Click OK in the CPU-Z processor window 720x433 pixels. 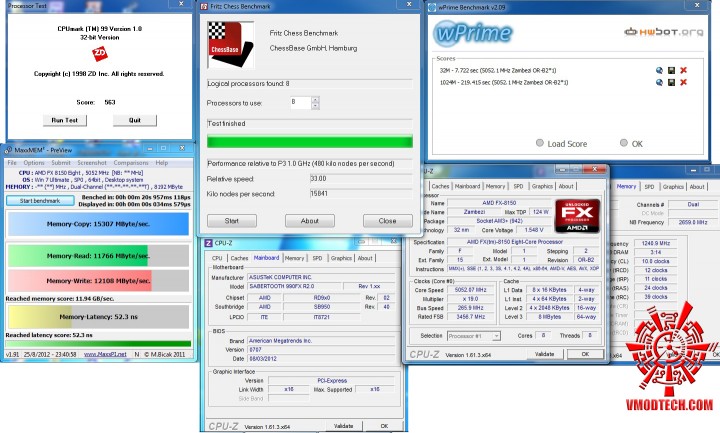(x=585, y=354)
